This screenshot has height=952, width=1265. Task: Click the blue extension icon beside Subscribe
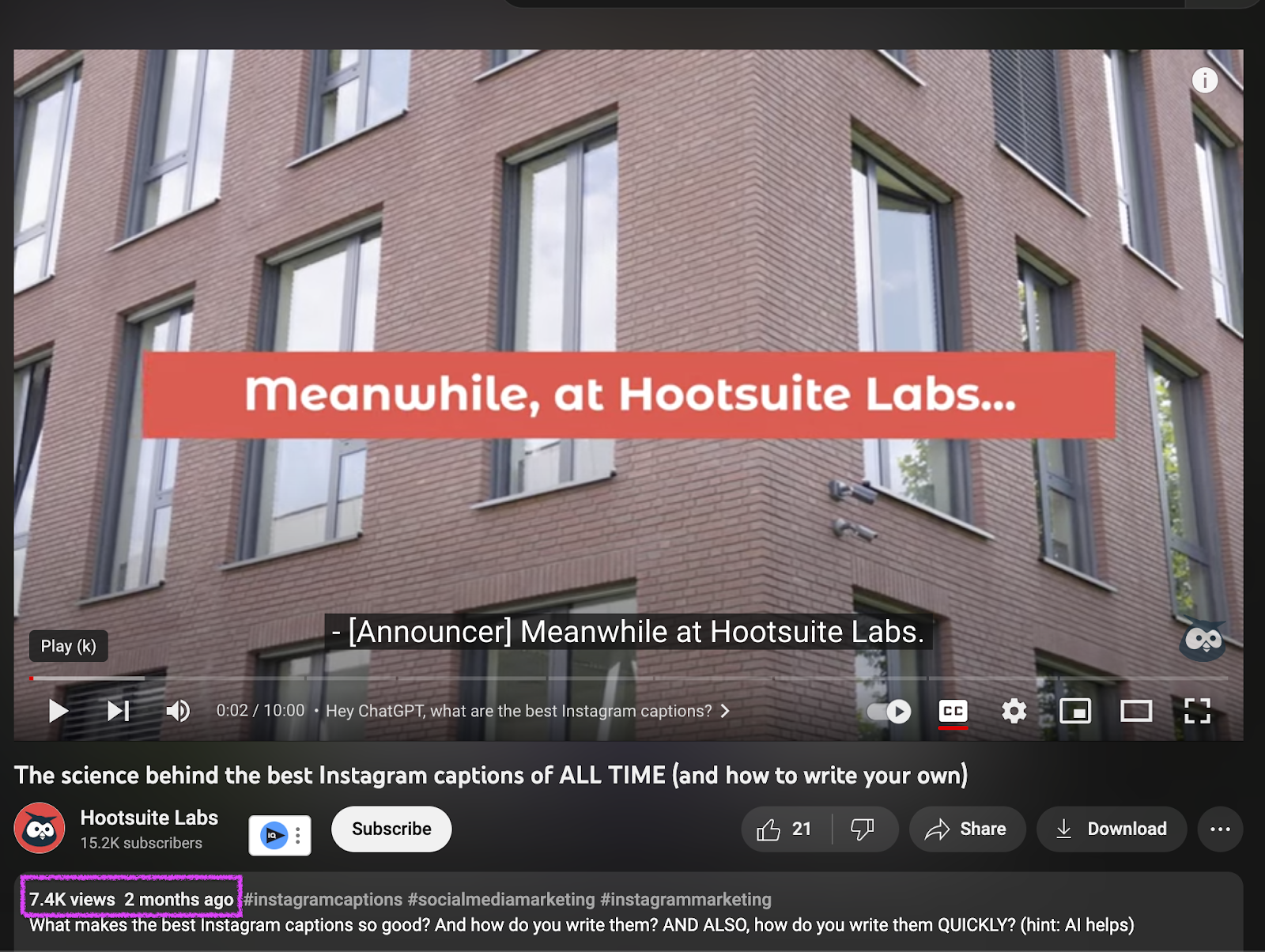[x=274, y=835]
